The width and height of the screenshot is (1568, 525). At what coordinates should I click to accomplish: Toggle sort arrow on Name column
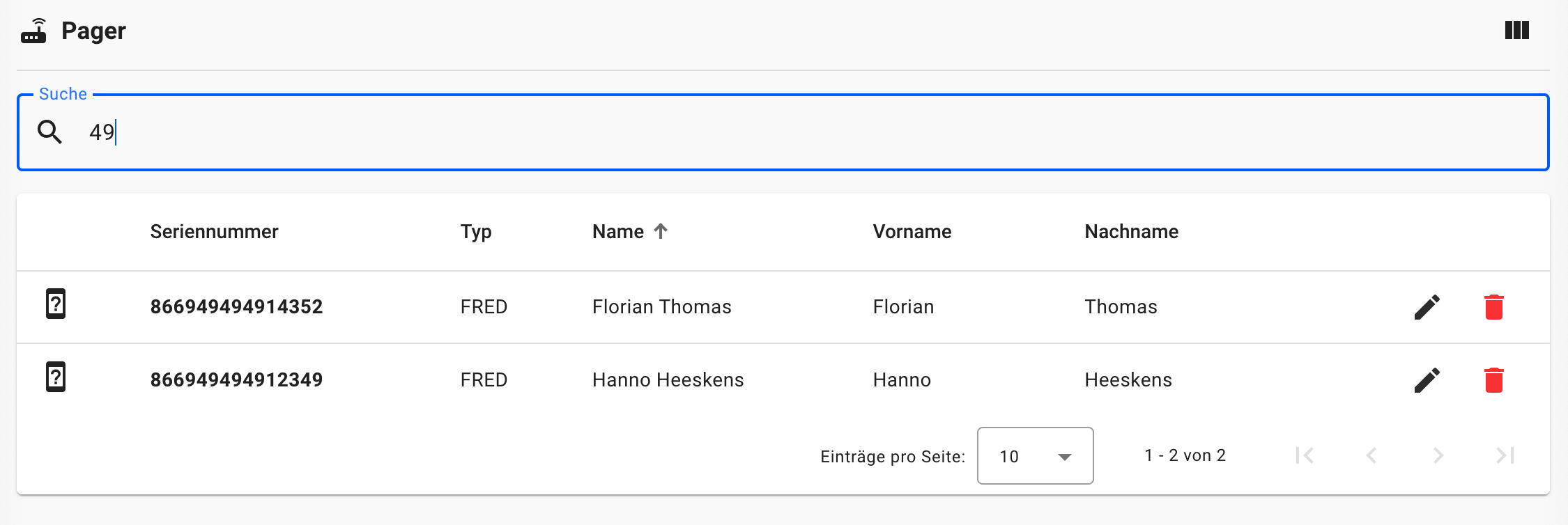click(661, 231)
